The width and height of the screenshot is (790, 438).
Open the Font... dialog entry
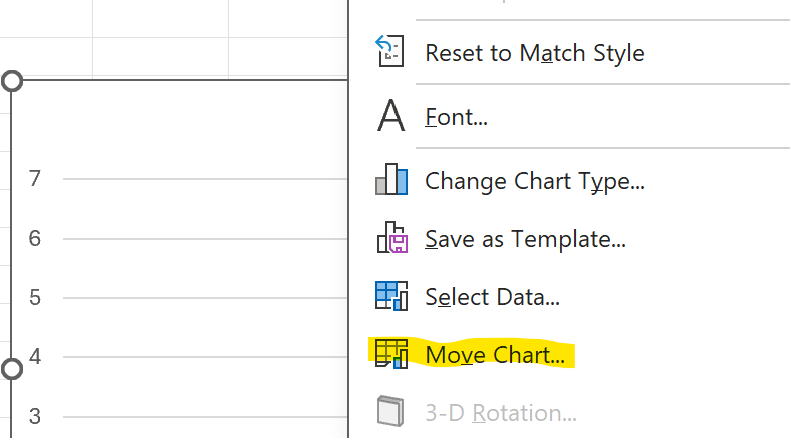(x=456, y=117)
